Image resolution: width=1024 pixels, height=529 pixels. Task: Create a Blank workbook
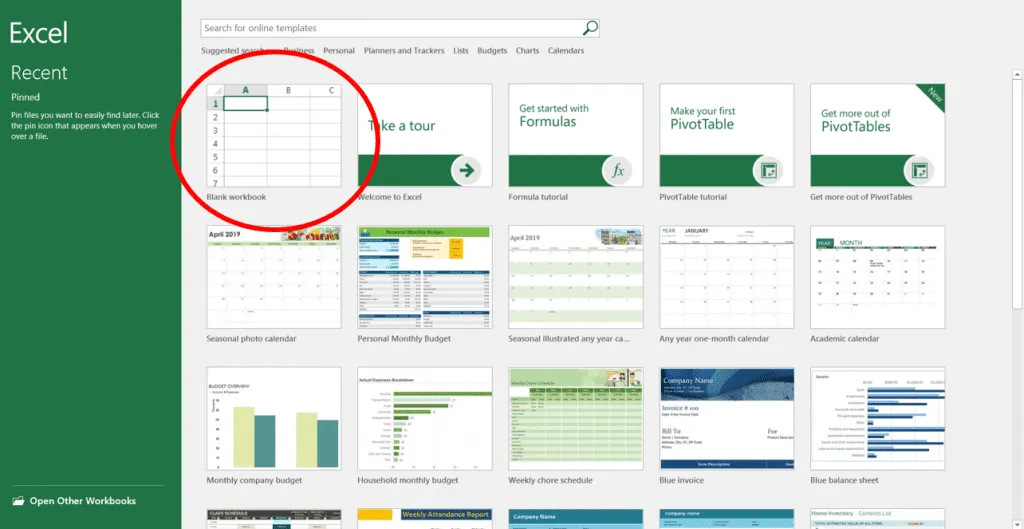pos(274,135)
